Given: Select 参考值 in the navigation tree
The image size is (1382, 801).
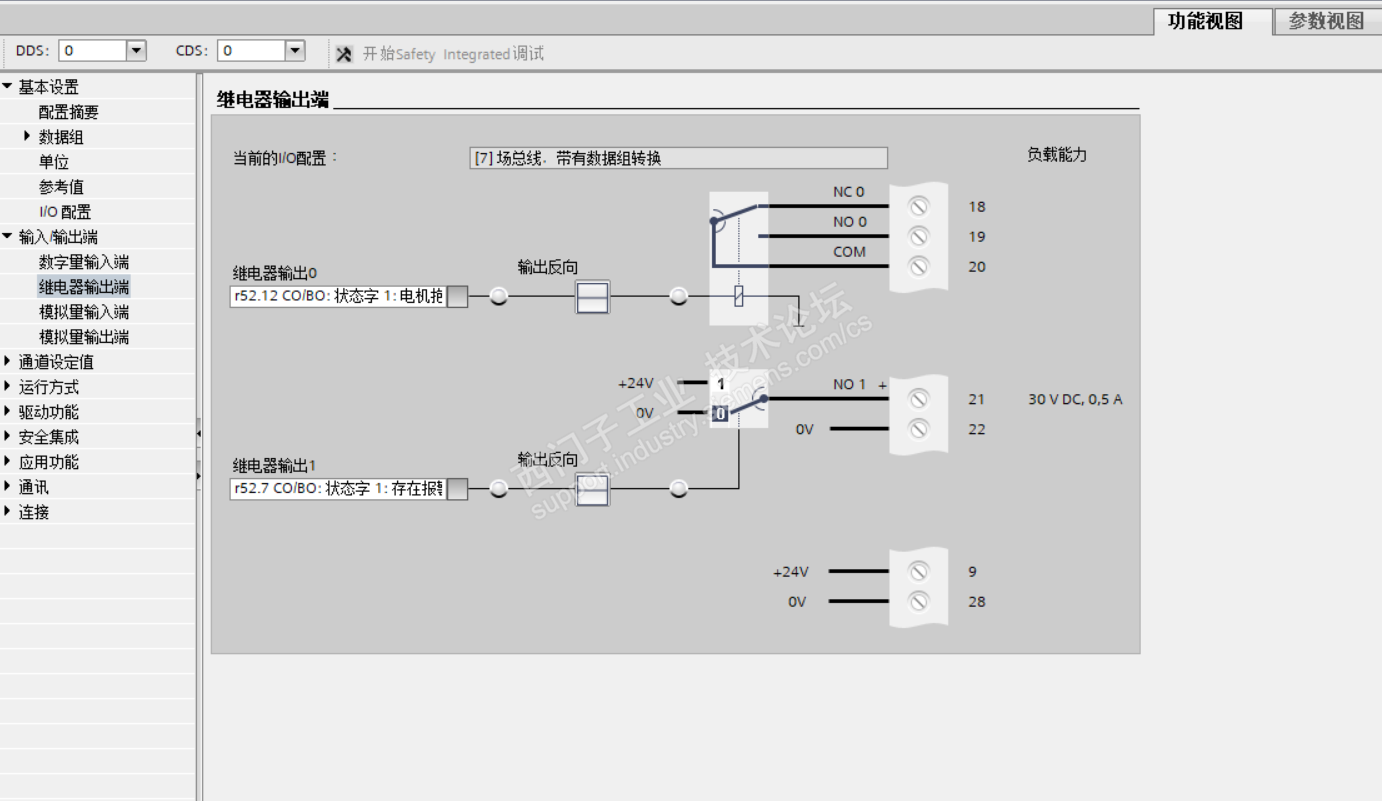Looking at the screenshot, I should coord(61,187).
